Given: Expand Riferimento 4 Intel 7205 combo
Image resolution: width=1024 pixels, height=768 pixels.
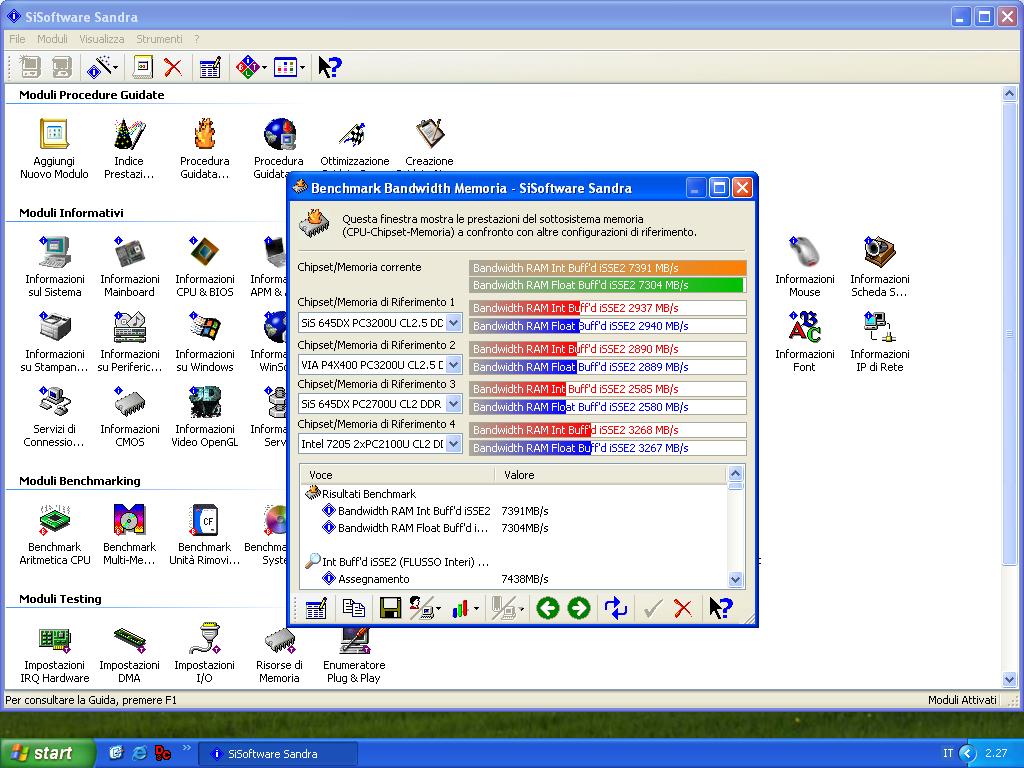Looking at the screenshot, I should click(x=453, y=444).
